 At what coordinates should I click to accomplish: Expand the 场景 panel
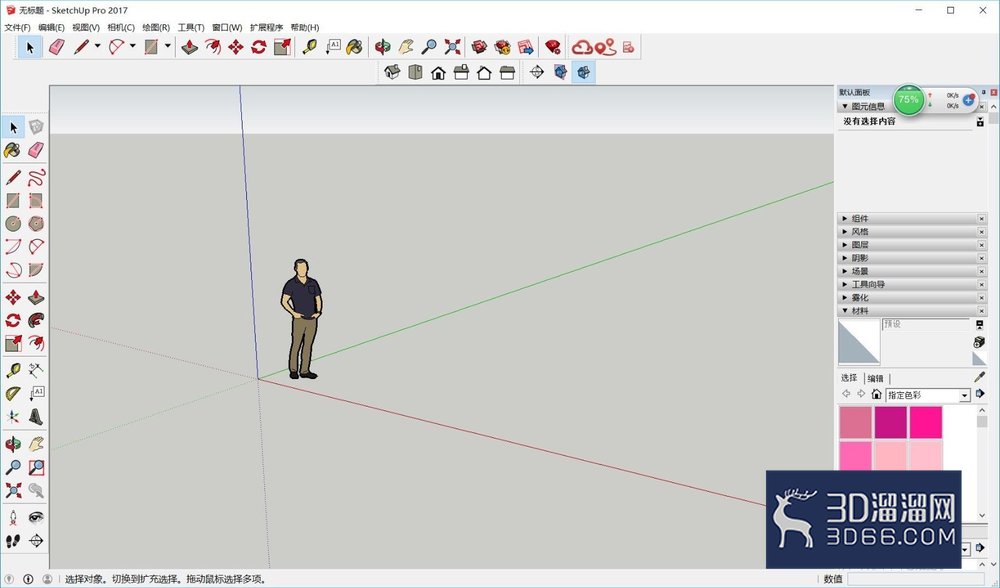[912, 272]
